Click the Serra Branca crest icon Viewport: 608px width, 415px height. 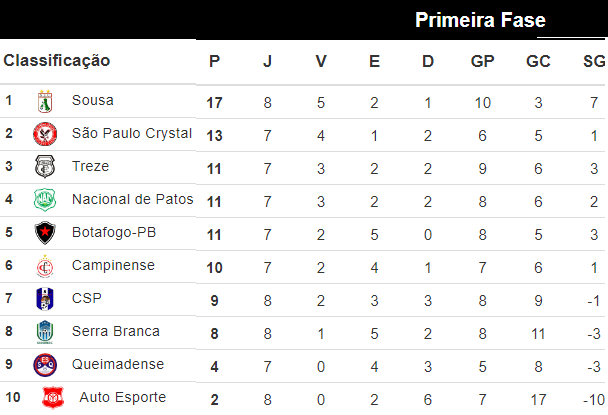tap(45, 332)
